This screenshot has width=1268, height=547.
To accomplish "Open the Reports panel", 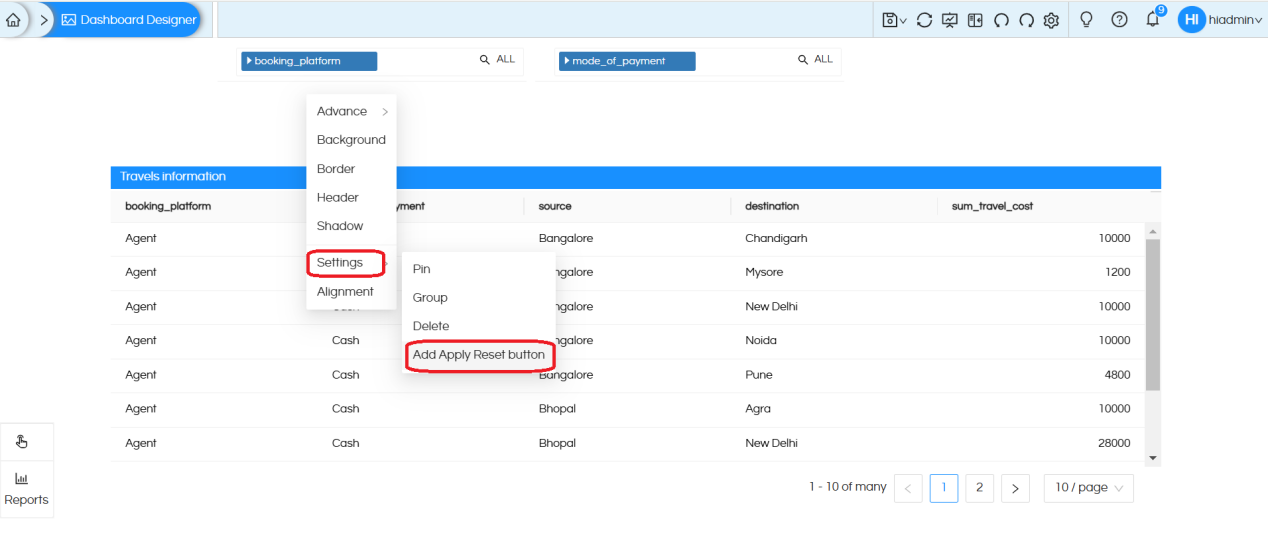I will [26, 490].
